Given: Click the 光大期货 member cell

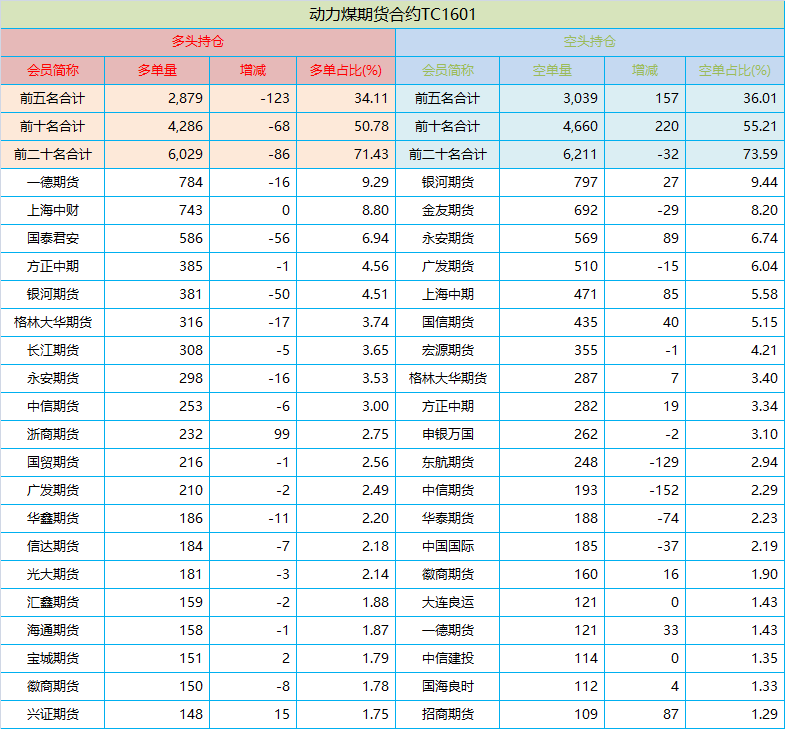Looking at the screenshot, I should pos(53,575).
